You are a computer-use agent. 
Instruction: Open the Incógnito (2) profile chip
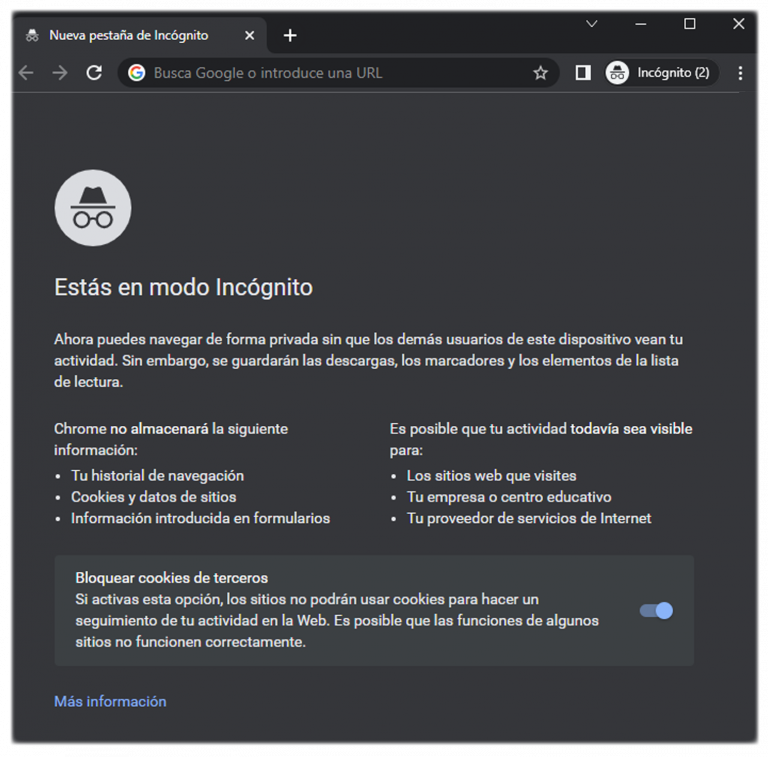pos(662,73)
